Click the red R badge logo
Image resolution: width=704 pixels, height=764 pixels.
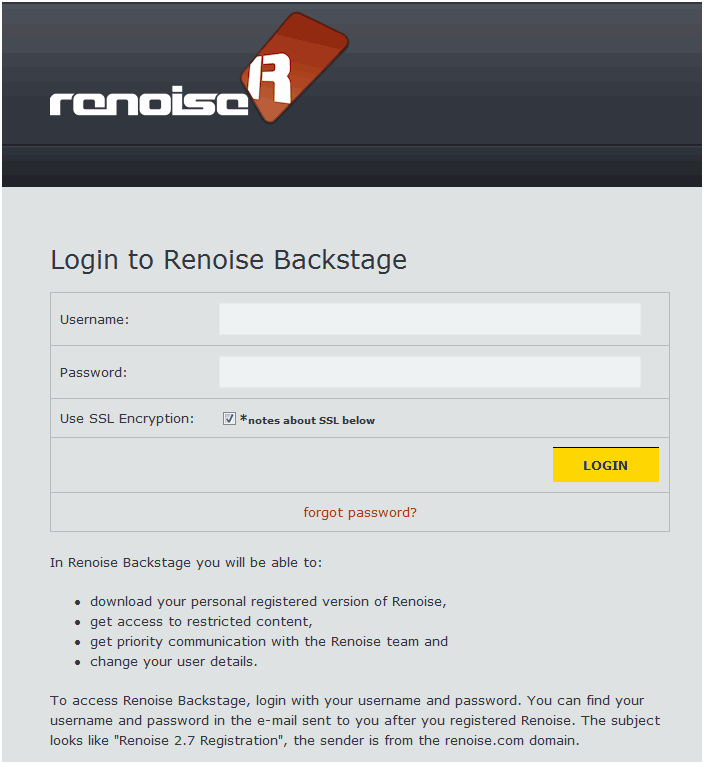(x=294, y=67)
